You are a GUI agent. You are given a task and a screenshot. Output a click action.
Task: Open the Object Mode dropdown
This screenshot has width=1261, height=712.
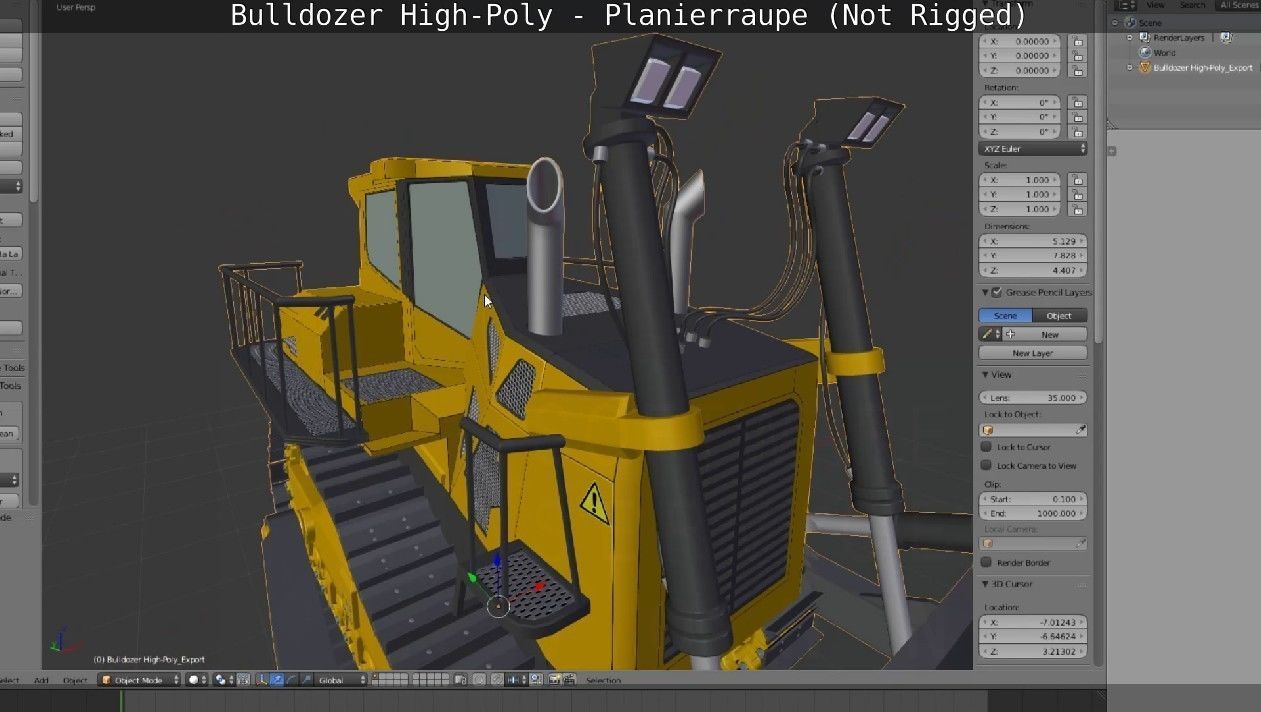click(x=139, y=680)
